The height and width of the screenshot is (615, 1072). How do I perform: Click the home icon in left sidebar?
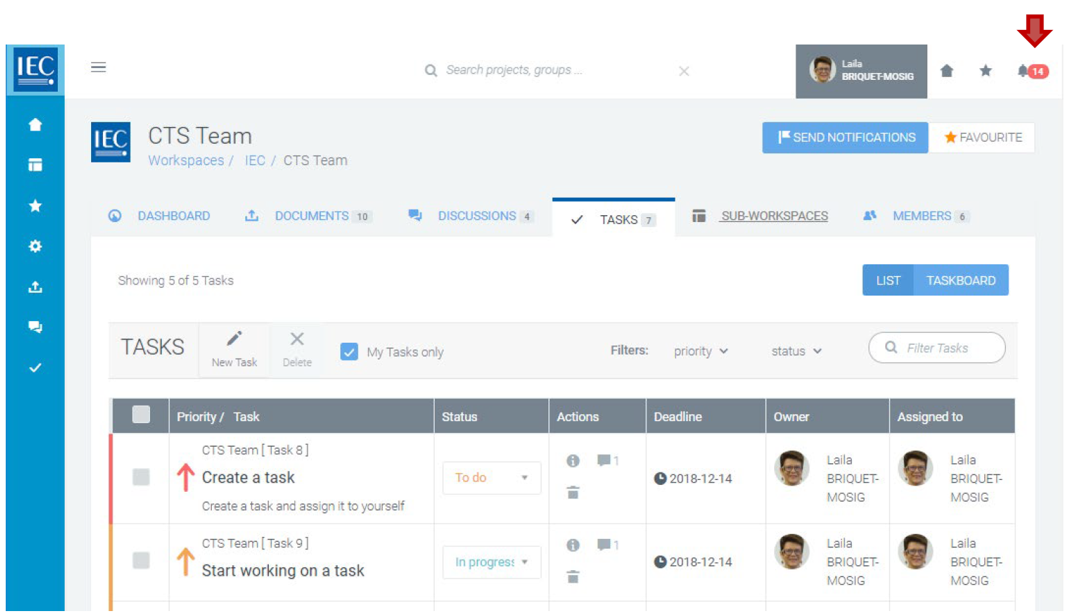click(35, 125)
